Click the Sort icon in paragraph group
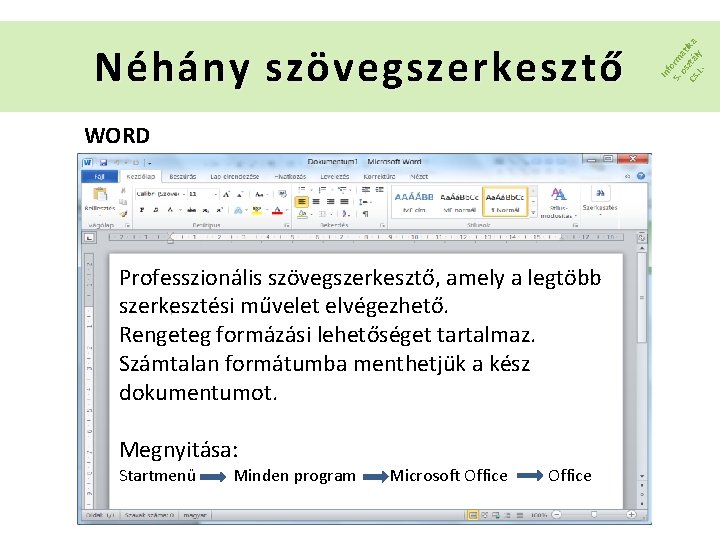Screen dimensions: 720x540 tap(346, 214)
